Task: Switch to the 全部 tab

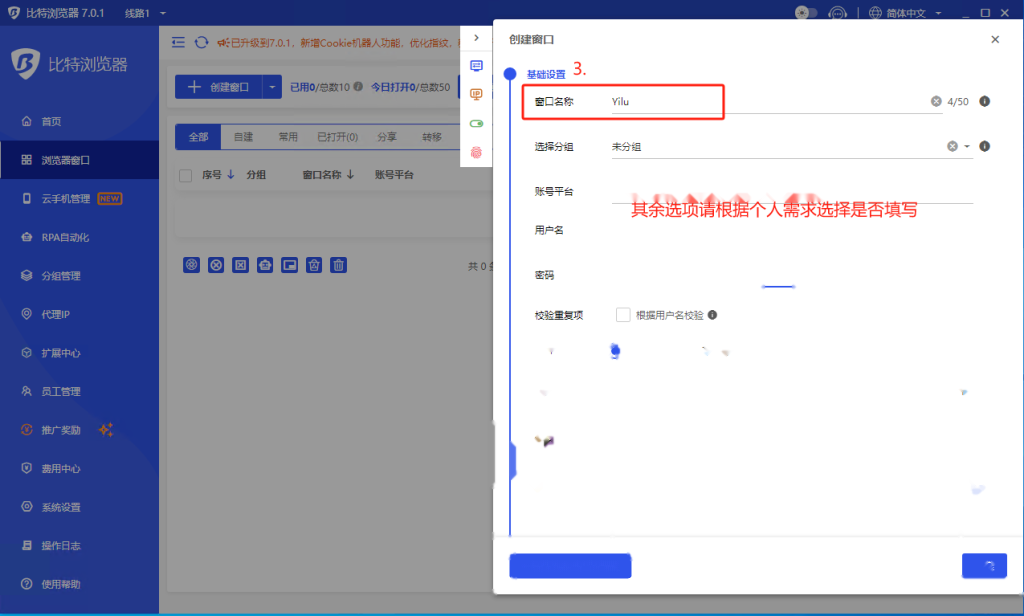Action: click(x=199, y=137)
